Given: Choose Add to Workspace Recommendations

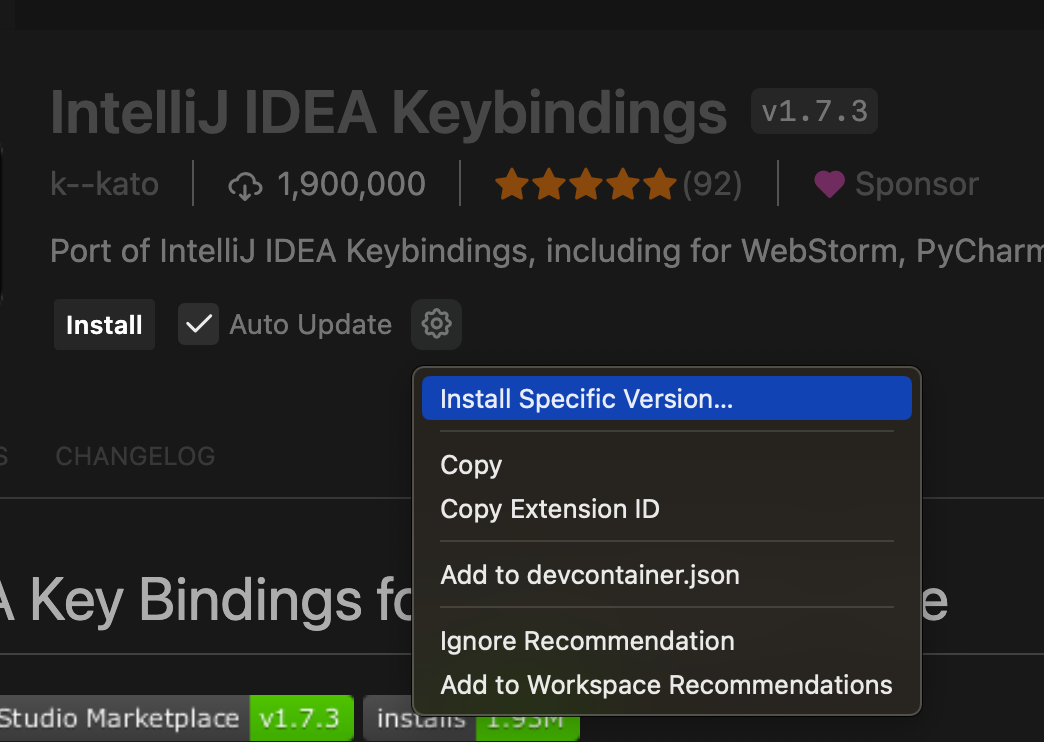Looking at the screenshot, I should (x=666, y=685).
